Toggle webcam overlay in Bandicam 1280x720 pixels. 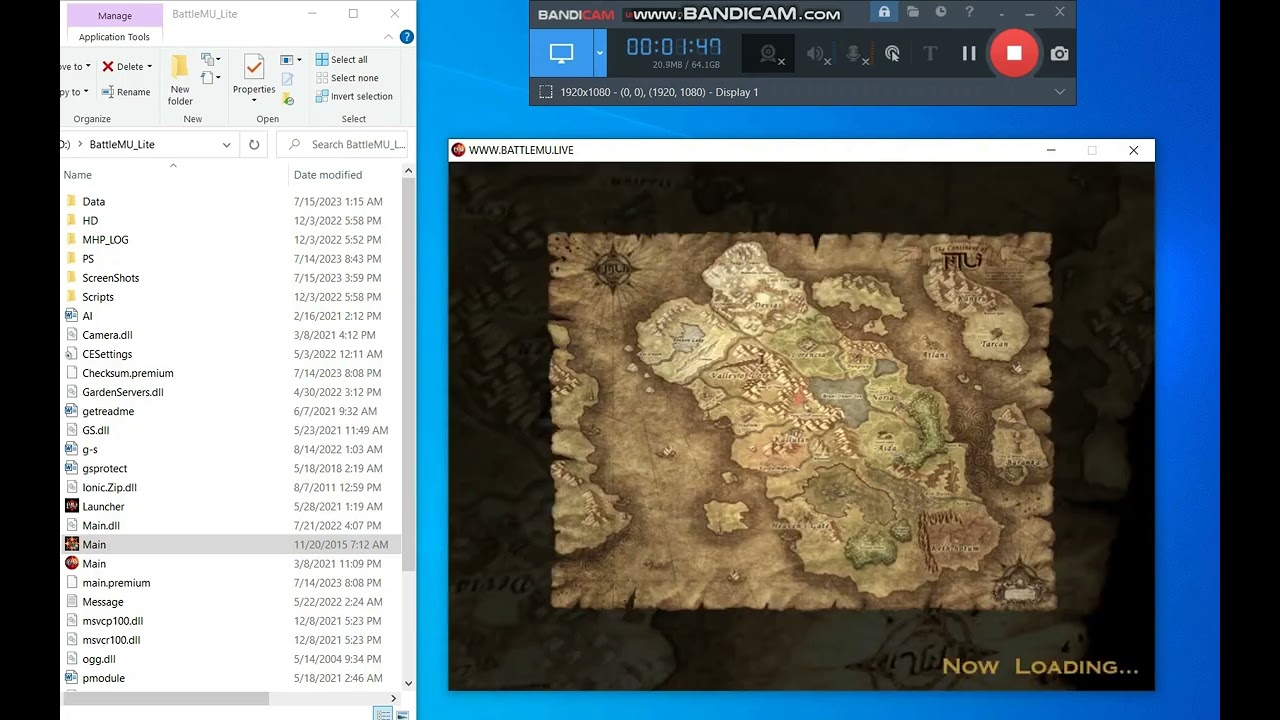click(769, 54)
